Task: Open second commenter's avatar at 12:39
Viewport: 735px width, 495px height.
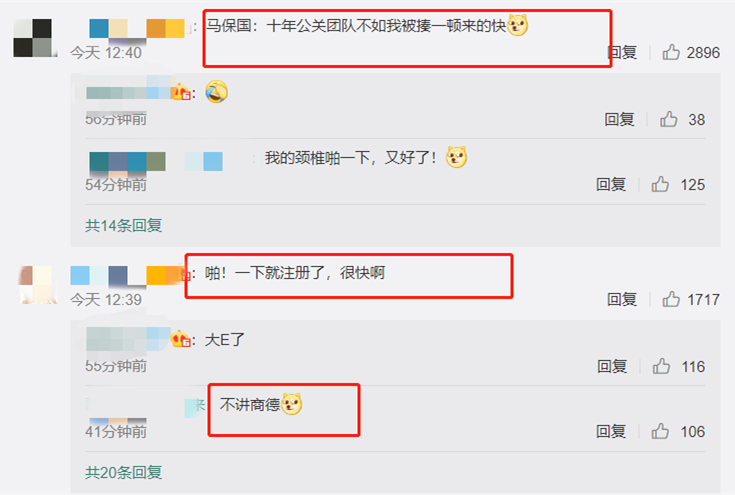Action: click(38, 285)
